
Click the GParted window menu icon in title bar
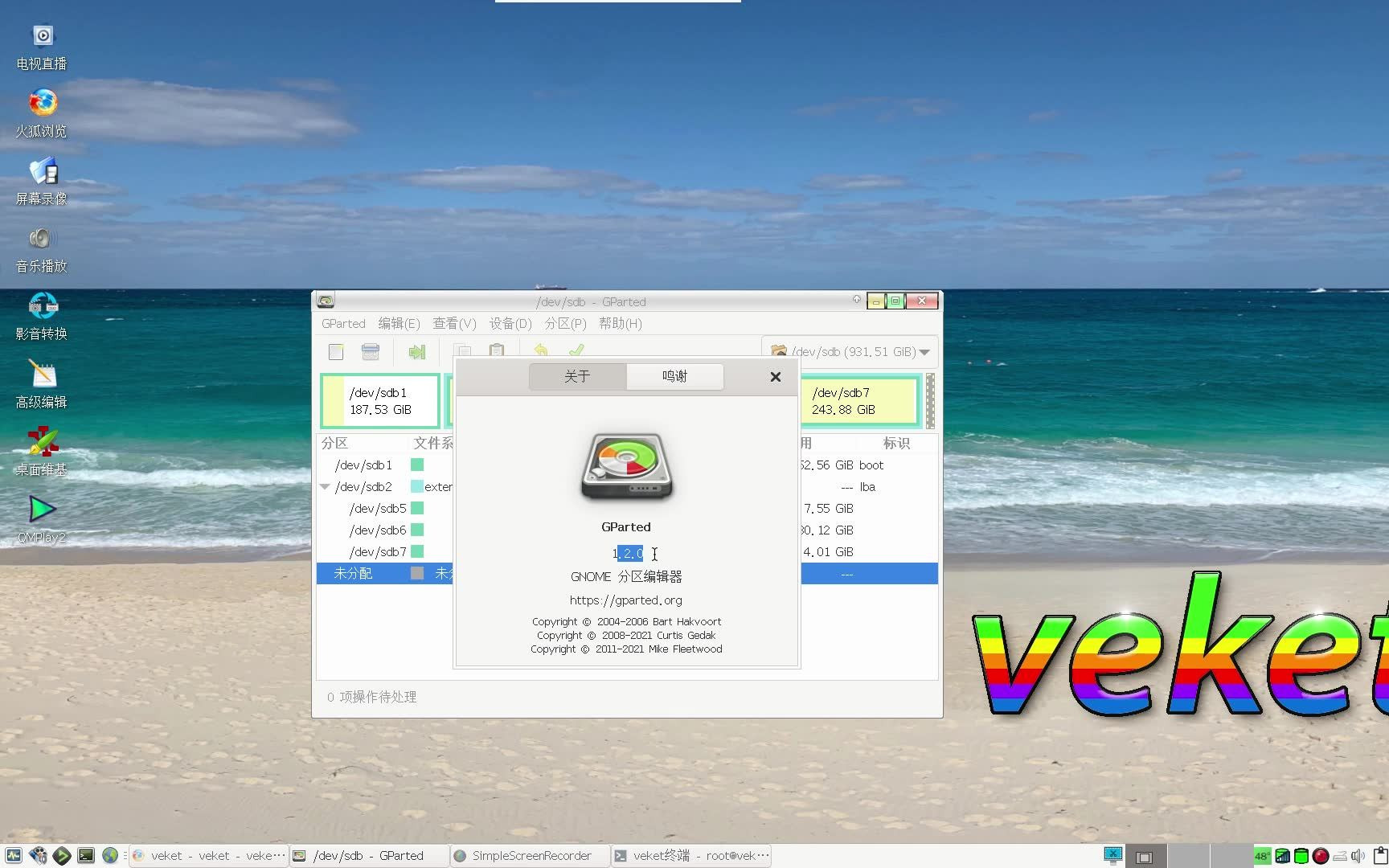[x=326, y=301]
